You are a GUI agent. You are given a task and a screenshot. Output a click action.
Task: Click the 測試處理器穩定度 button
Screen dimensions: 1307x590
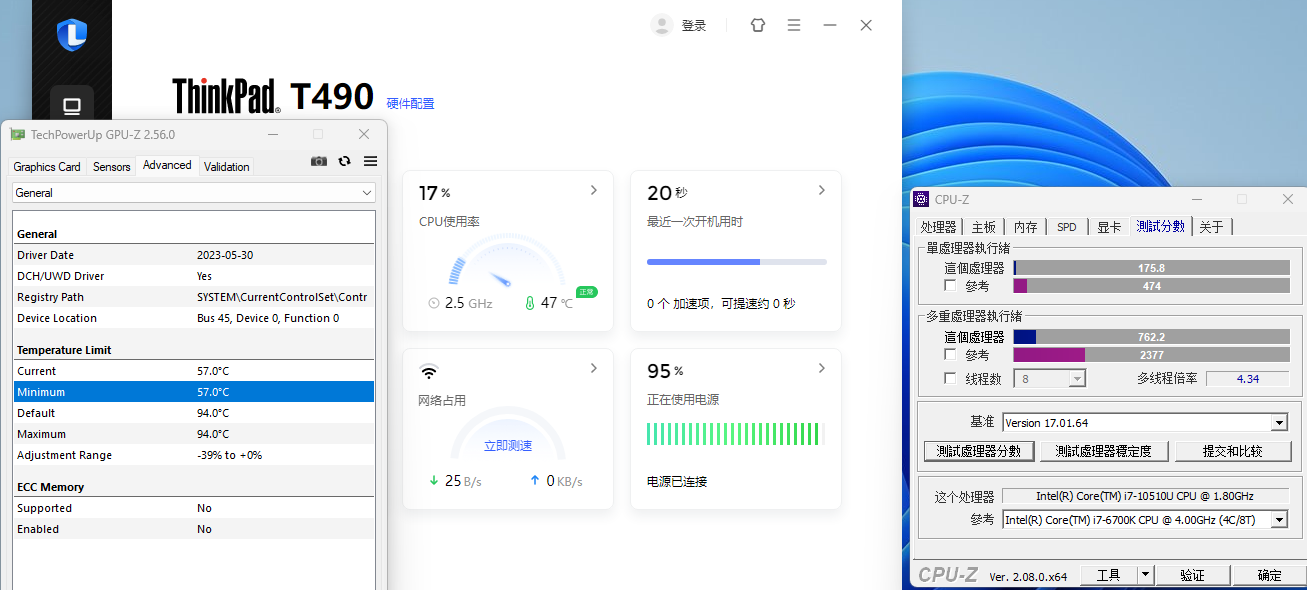[1104, 451]
